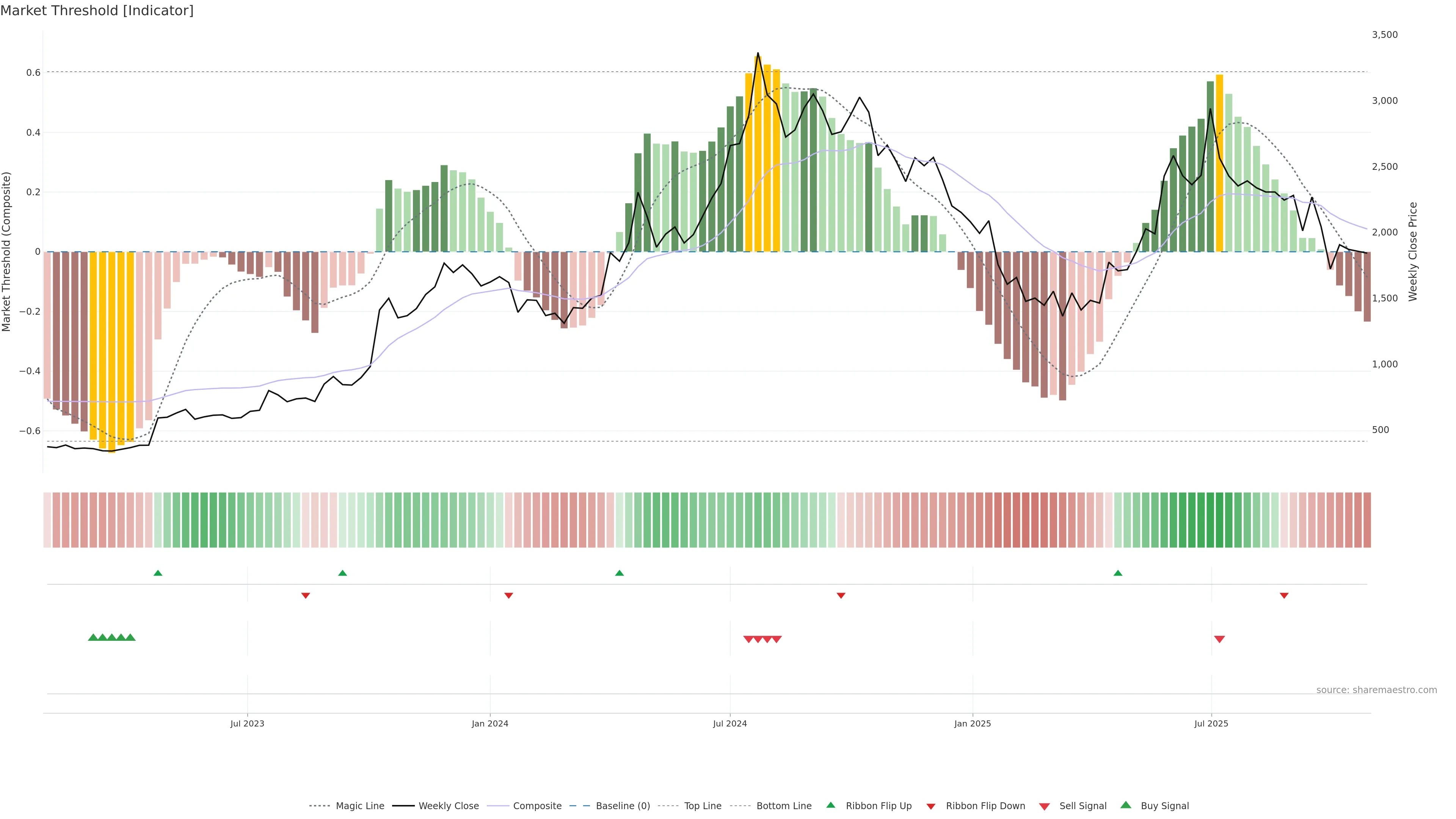Click the ribbon flip up marker near Jun 2025

tap(1117, 573)
